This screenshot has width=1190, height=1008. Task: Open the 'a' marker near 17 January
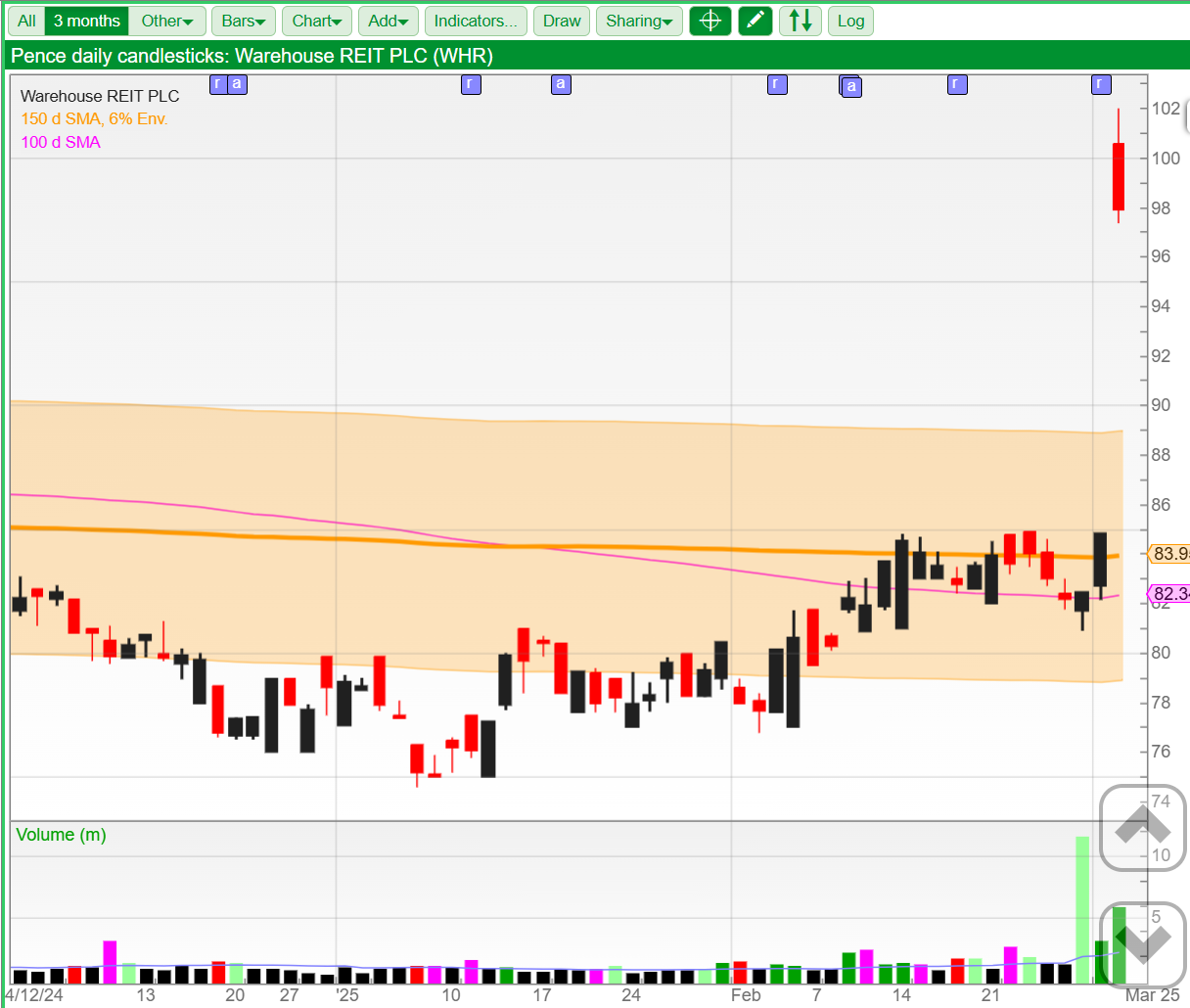(x=561, y=84)
